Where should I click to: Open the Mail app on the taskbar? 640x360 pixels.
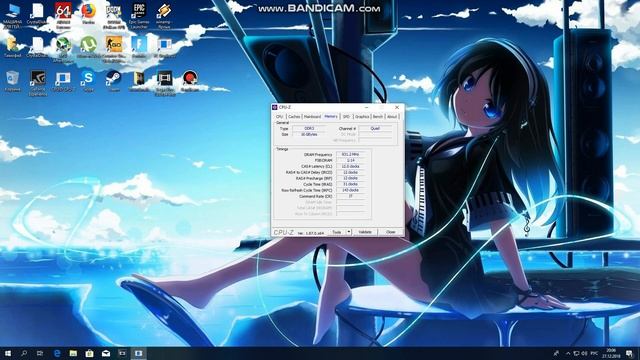[x=106, y=353]
